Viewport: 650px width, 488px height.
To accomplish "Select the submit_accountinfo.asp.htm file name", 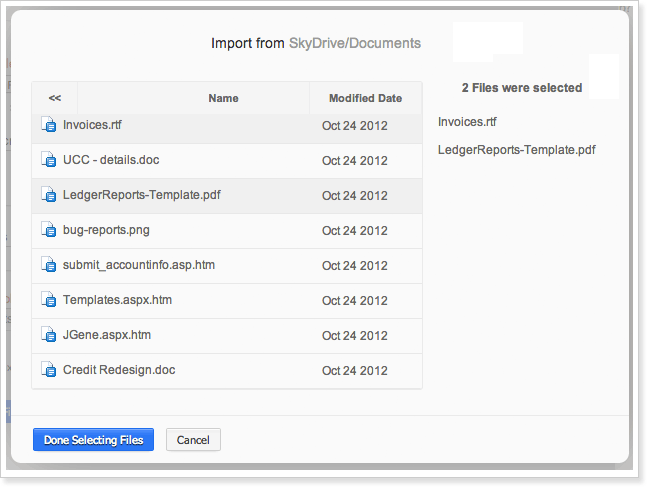I will [x=139, y=265].
